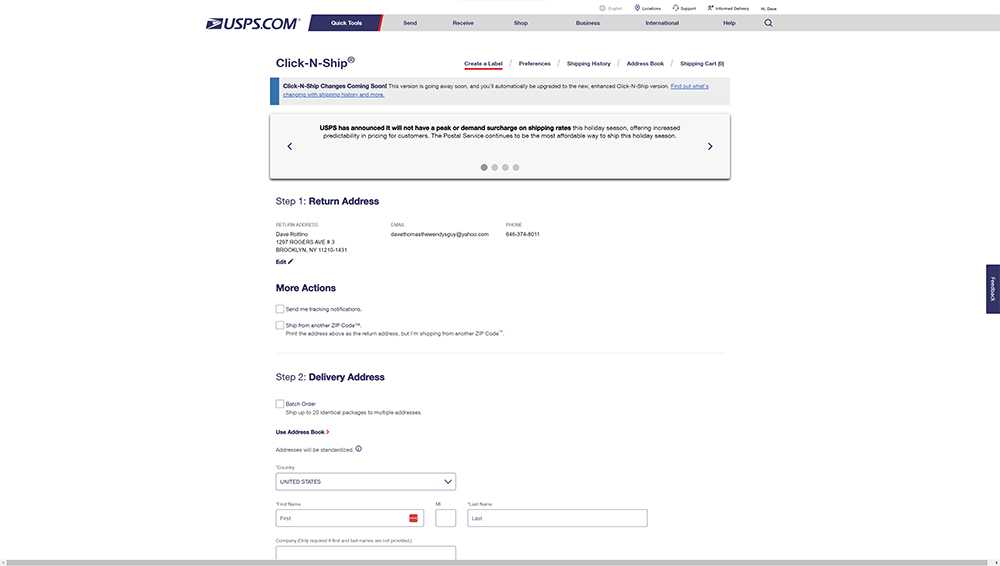Open the Business menu

[x=588, y=23]
